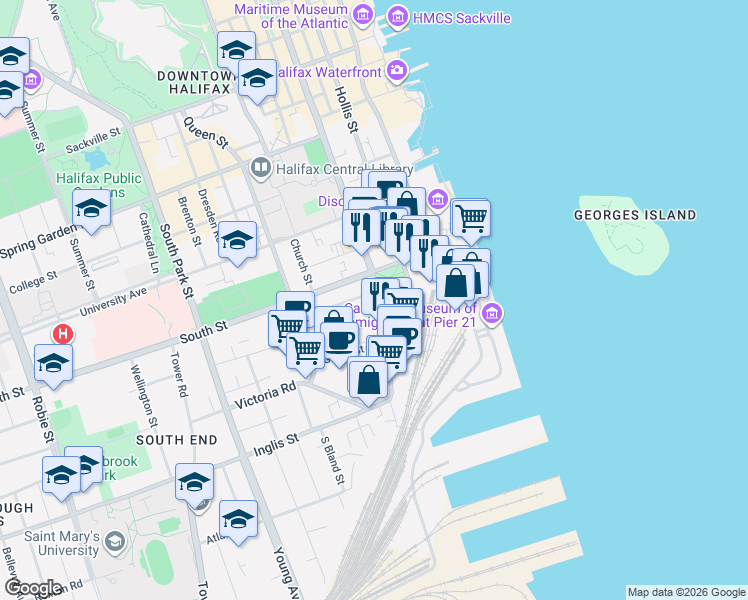Select the school pin near Halifax Public Gardens
The height and width of the screenshot is (600, 748).
[x=92, y=210]
